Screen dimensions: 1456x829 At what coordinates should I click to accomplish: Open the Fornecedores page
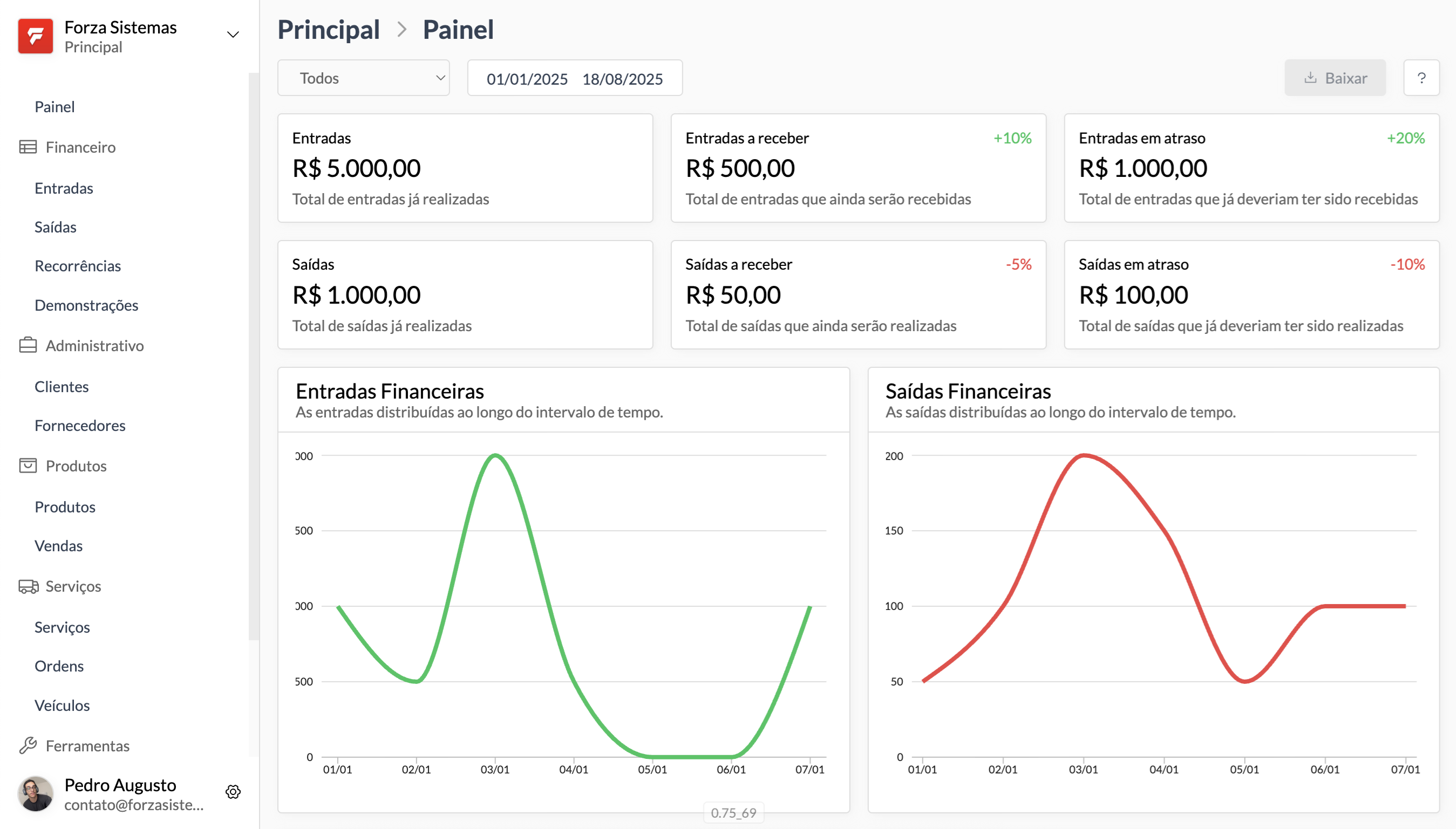(80, 426)
